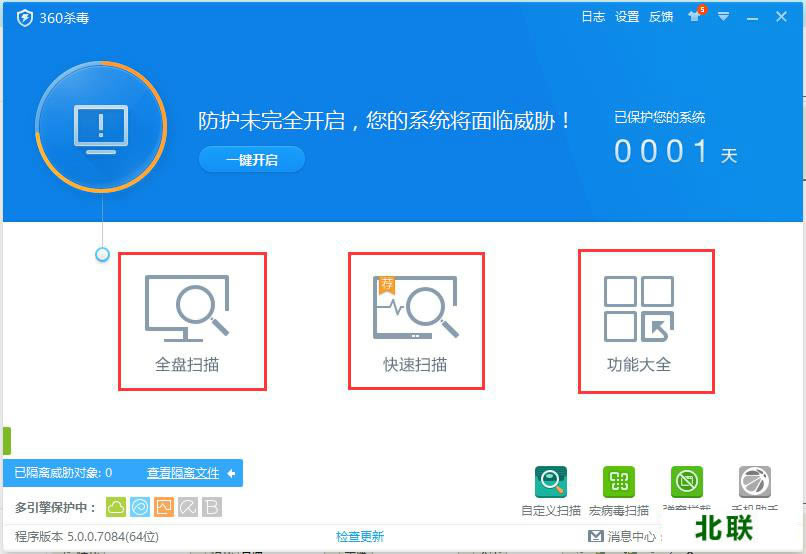Click the 一键开启 button
Viewport: 806px width, 554px height.
click(252, 160)
